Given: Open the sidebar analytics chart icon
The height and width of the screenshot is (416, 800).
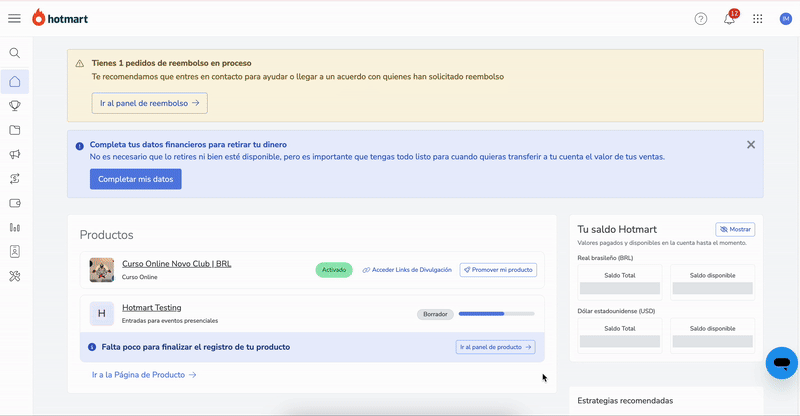Looking at the screenshot, I should 15,228.
